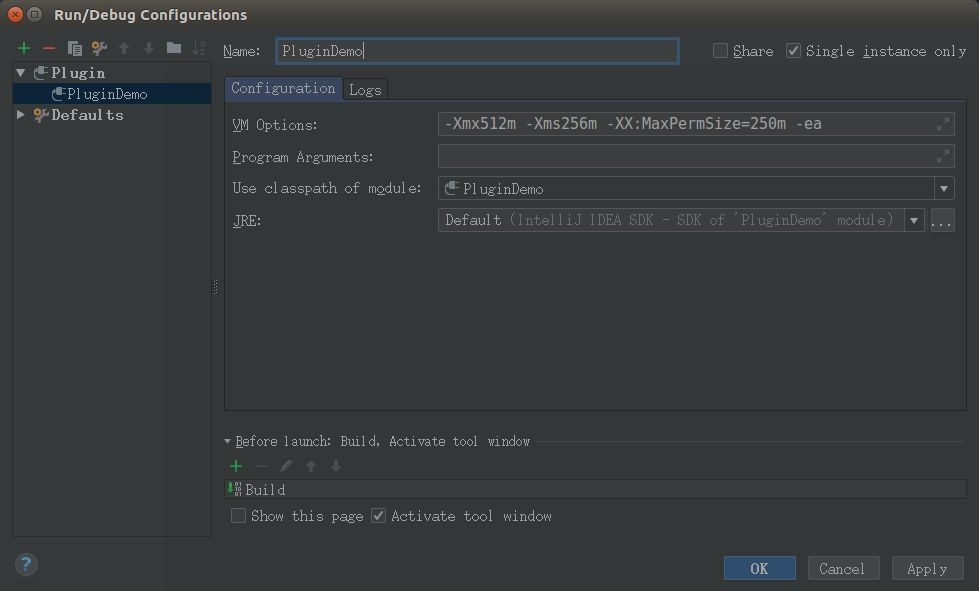Screen dimensions: 979x591
Task: Add a before launch task
Action: 236,466
